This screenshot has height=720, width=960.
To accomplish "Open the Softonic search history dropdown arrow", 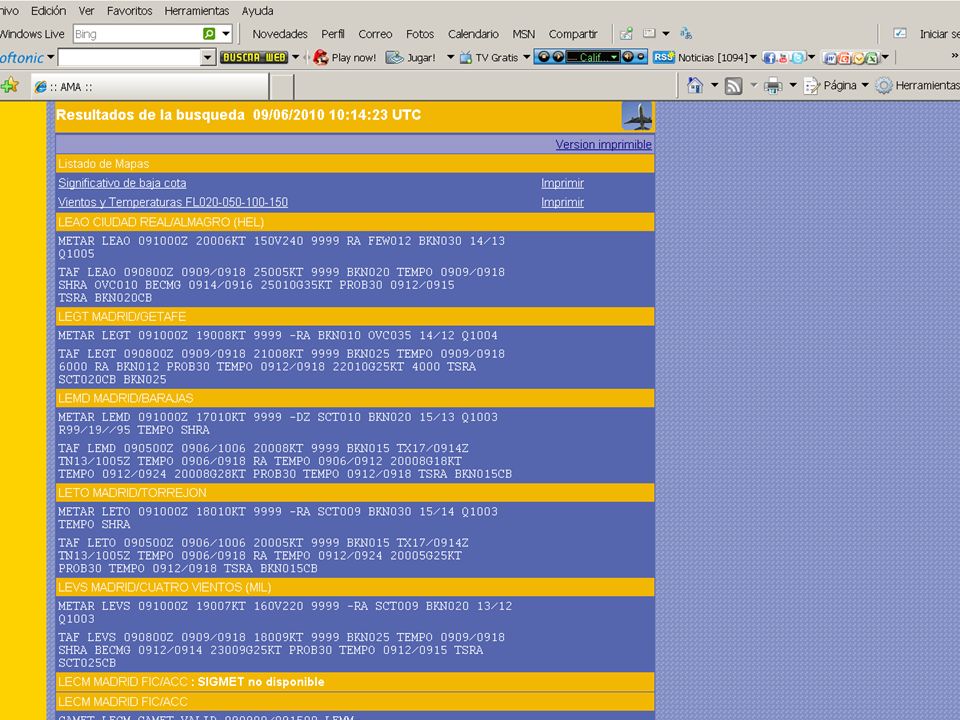I will coord(208,58).
